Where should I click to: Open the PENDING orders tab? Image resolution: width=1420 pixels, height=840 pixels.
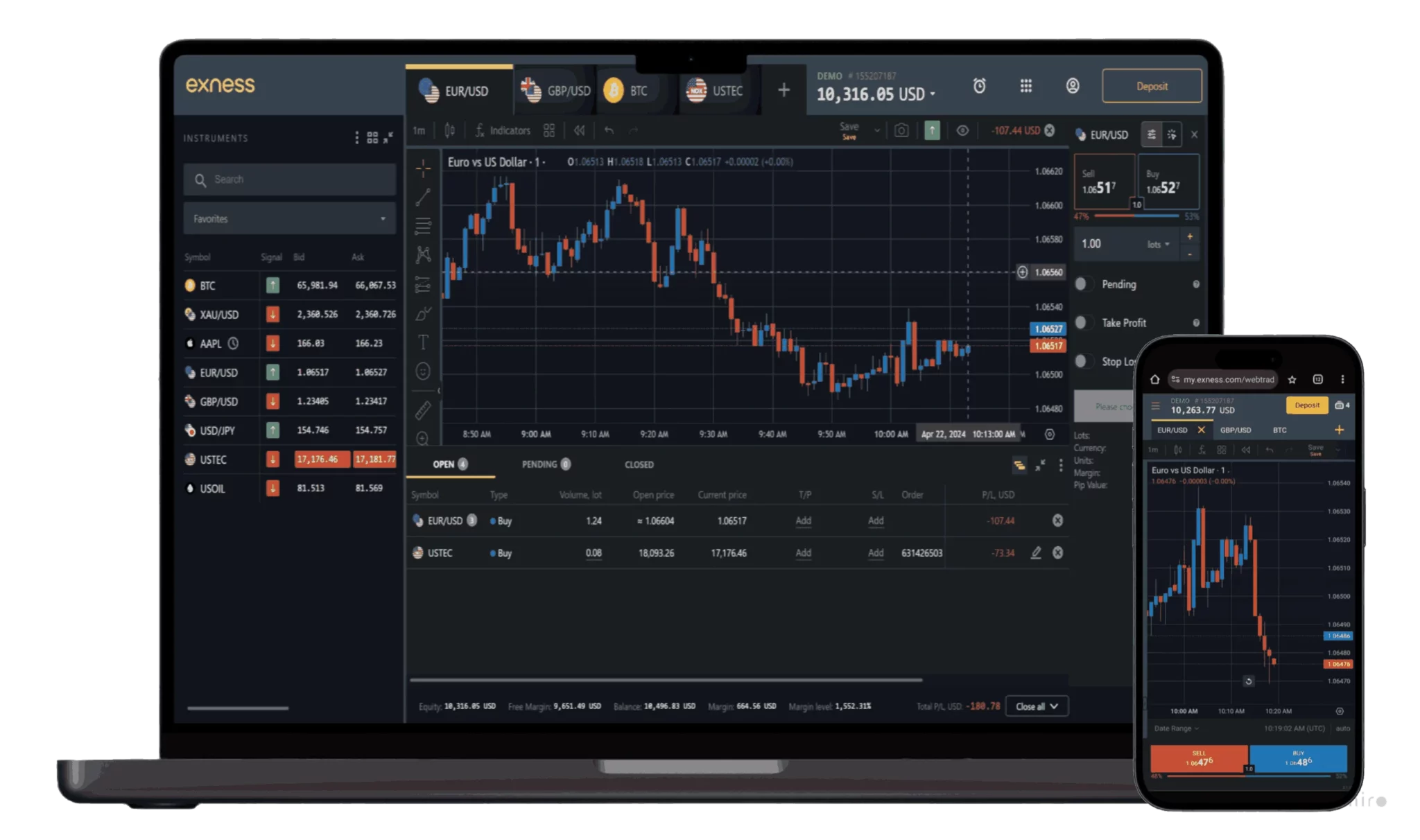(x=546, y=464)
